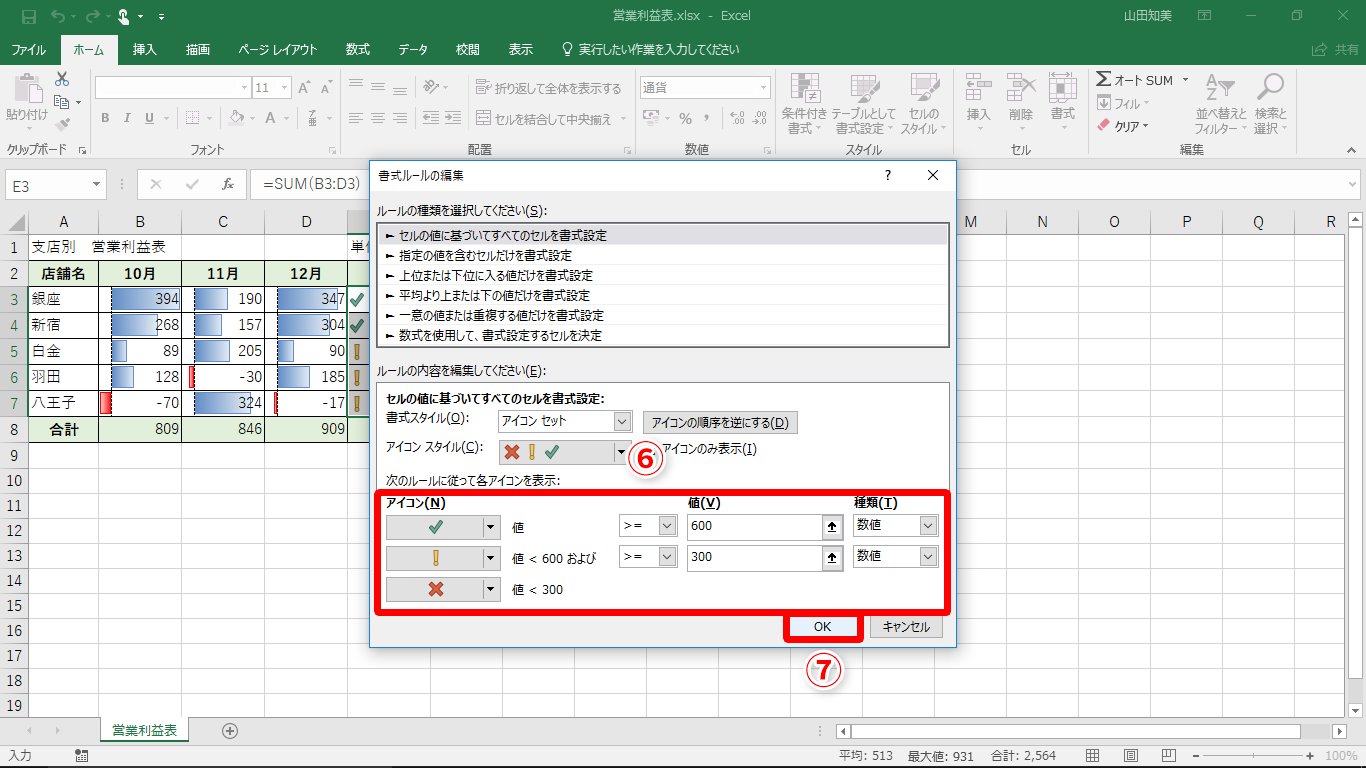Increase decimal places

point(738,119)
